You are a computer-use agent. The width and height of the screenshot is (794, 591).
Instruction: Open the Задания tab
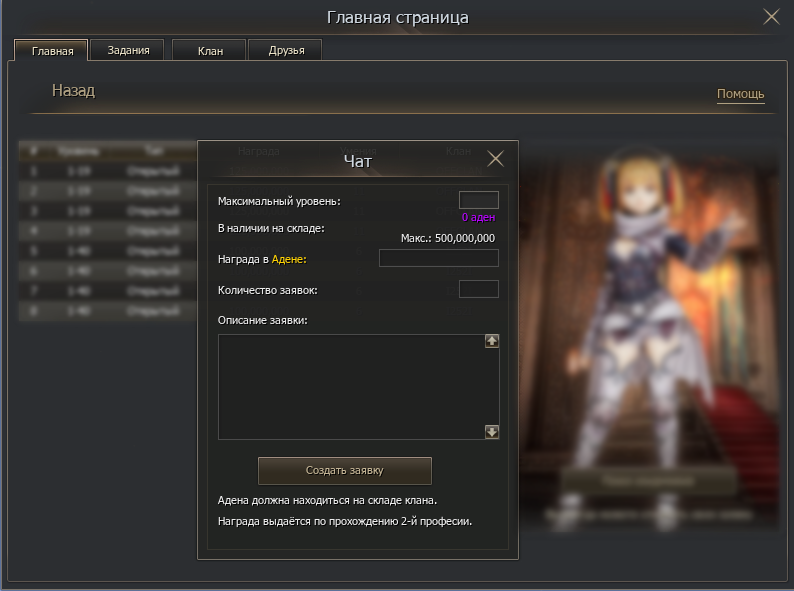[128, 50]
